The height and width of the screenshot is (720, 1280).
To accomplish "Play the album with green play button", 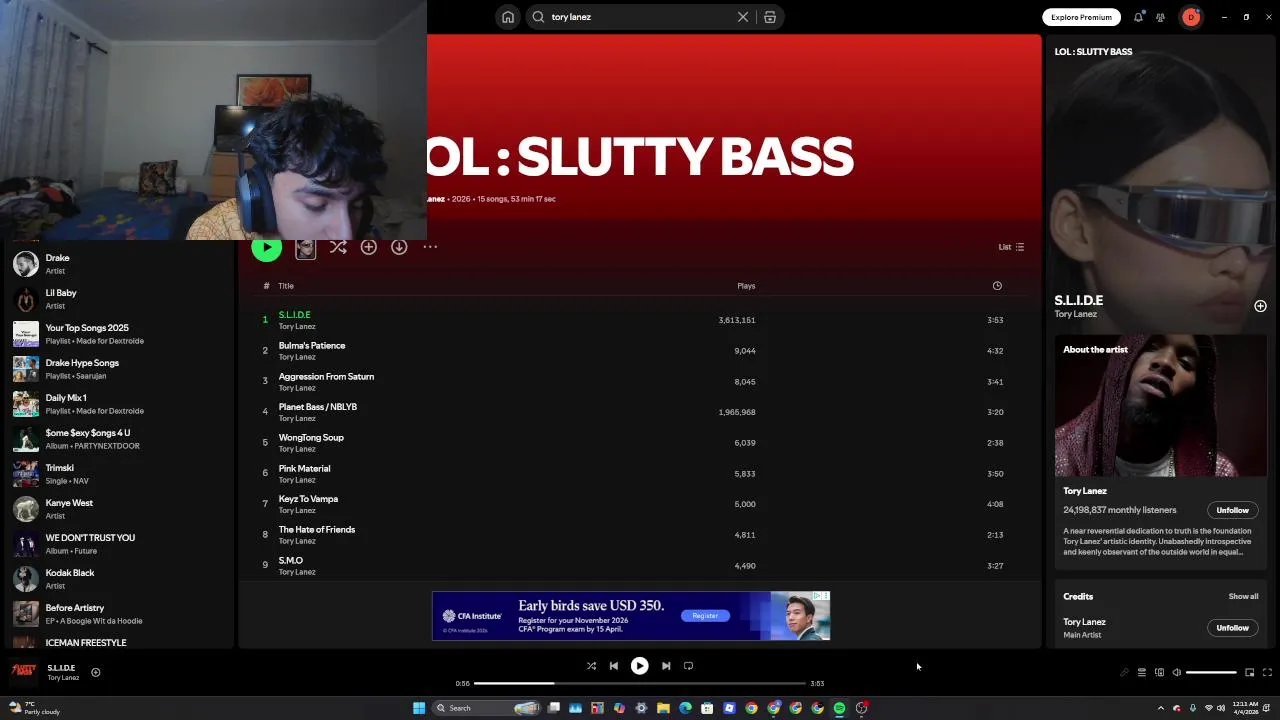I will click(x=267, y=247).
